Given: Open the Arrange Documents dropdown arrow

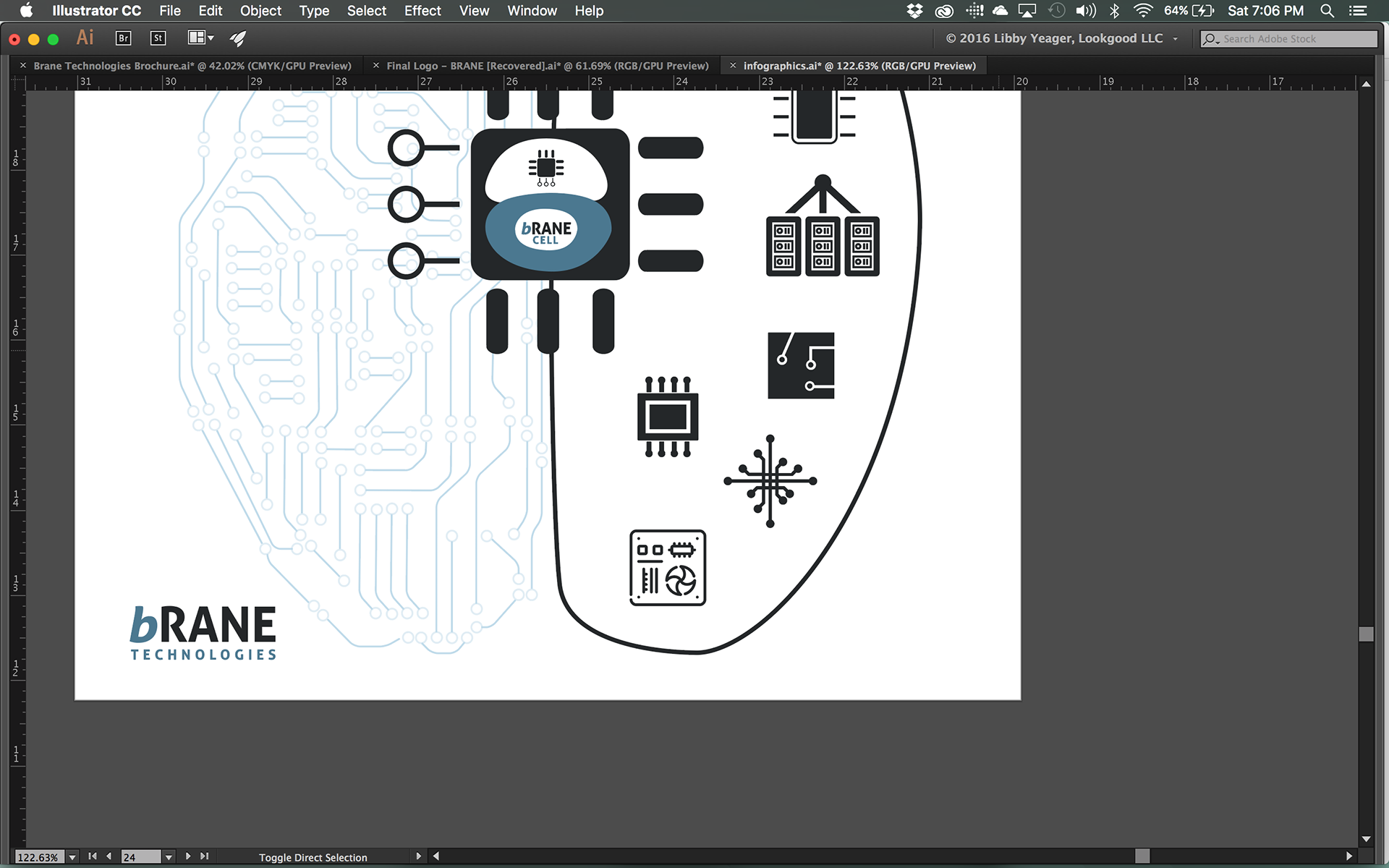Looking at the screenshot, I should 211,38.
